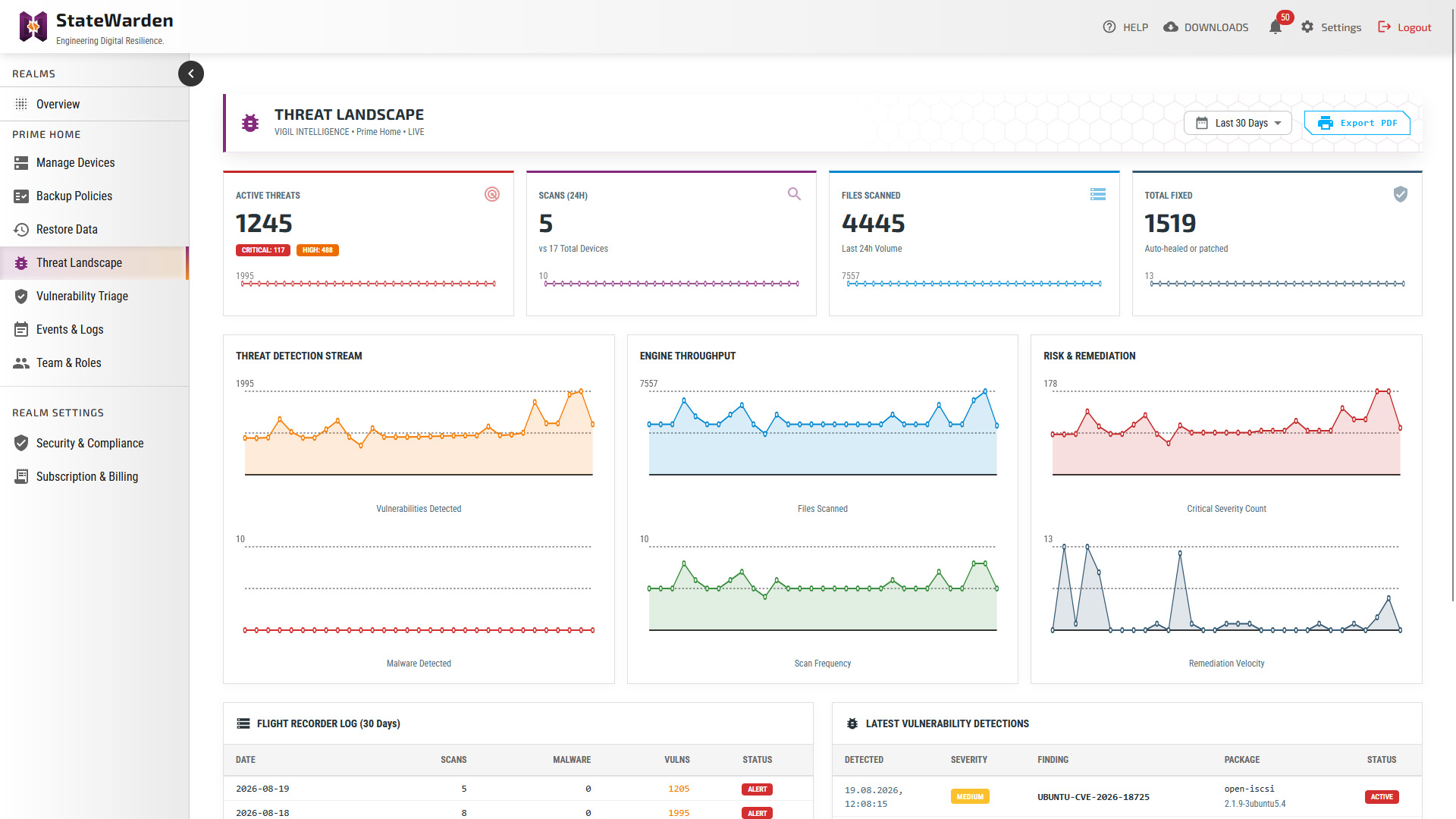
Task: Click the Vulnerability Triage shield icon
Action: [21, 297]
